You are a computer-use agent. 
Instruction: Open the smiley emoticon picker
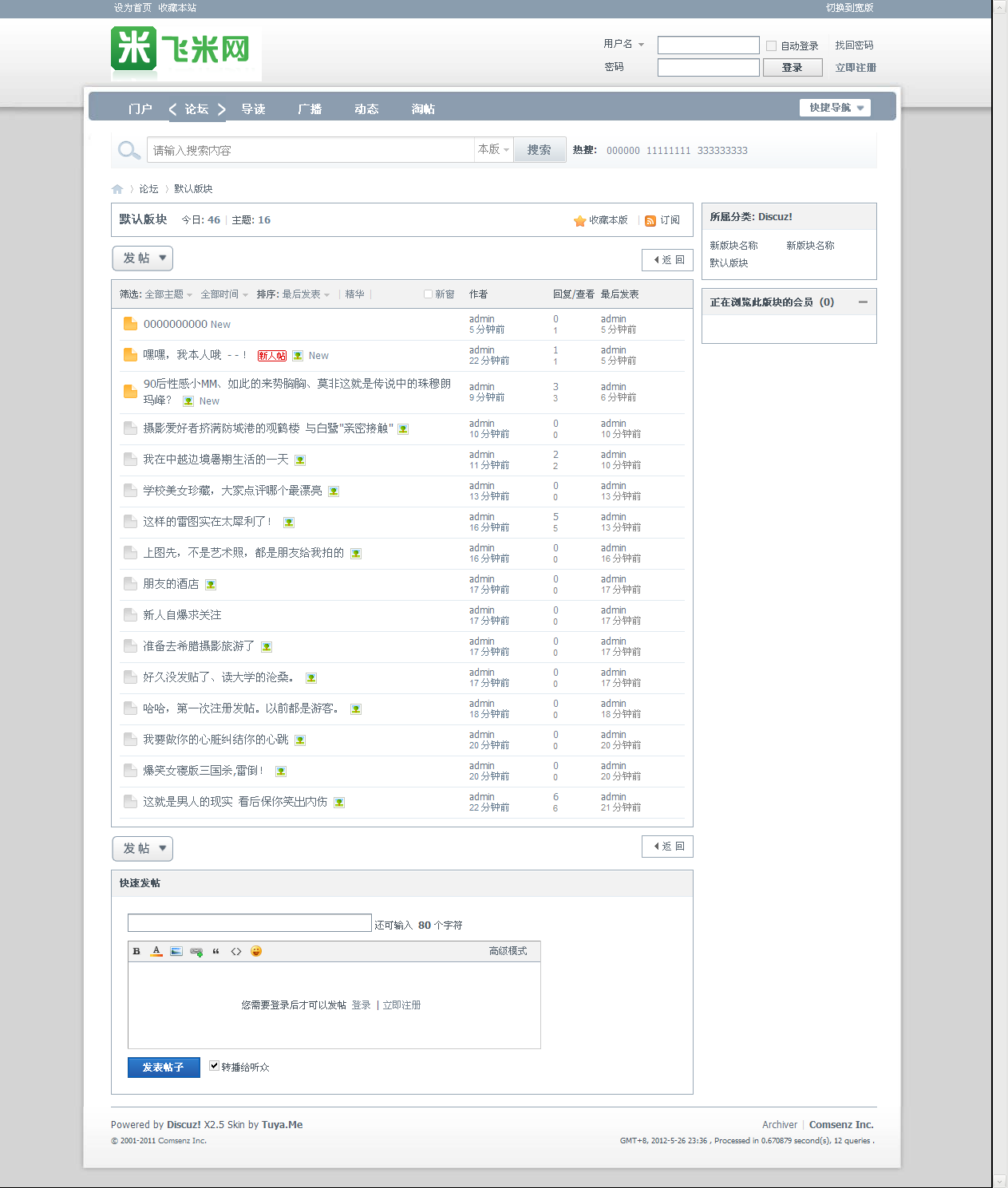(256, 951)
